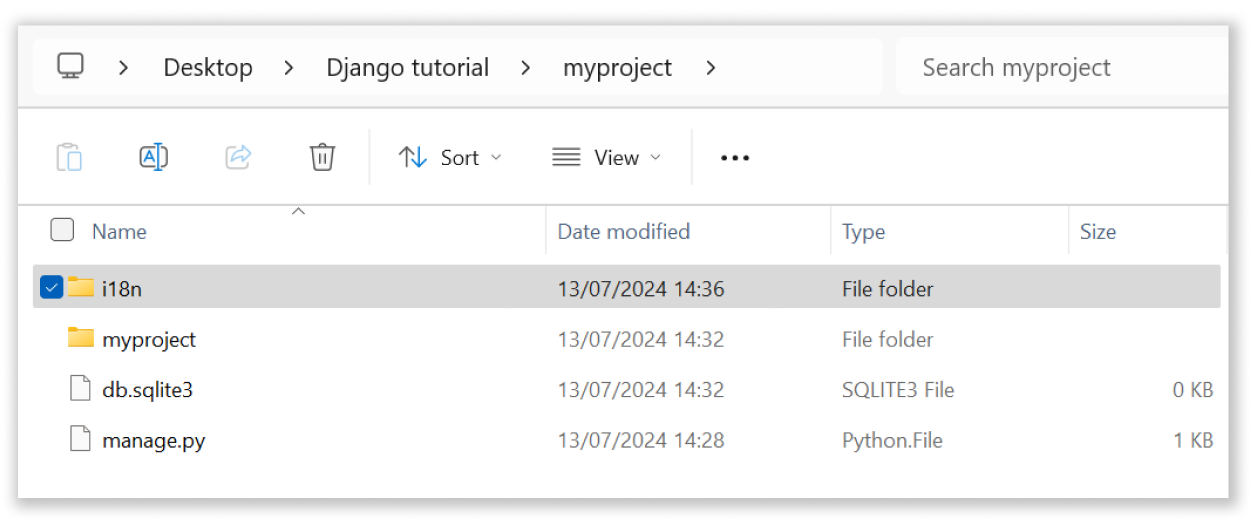1253x524 pixels.
Task: Click the Python.File type cell
Action: (x=892, y=439)
